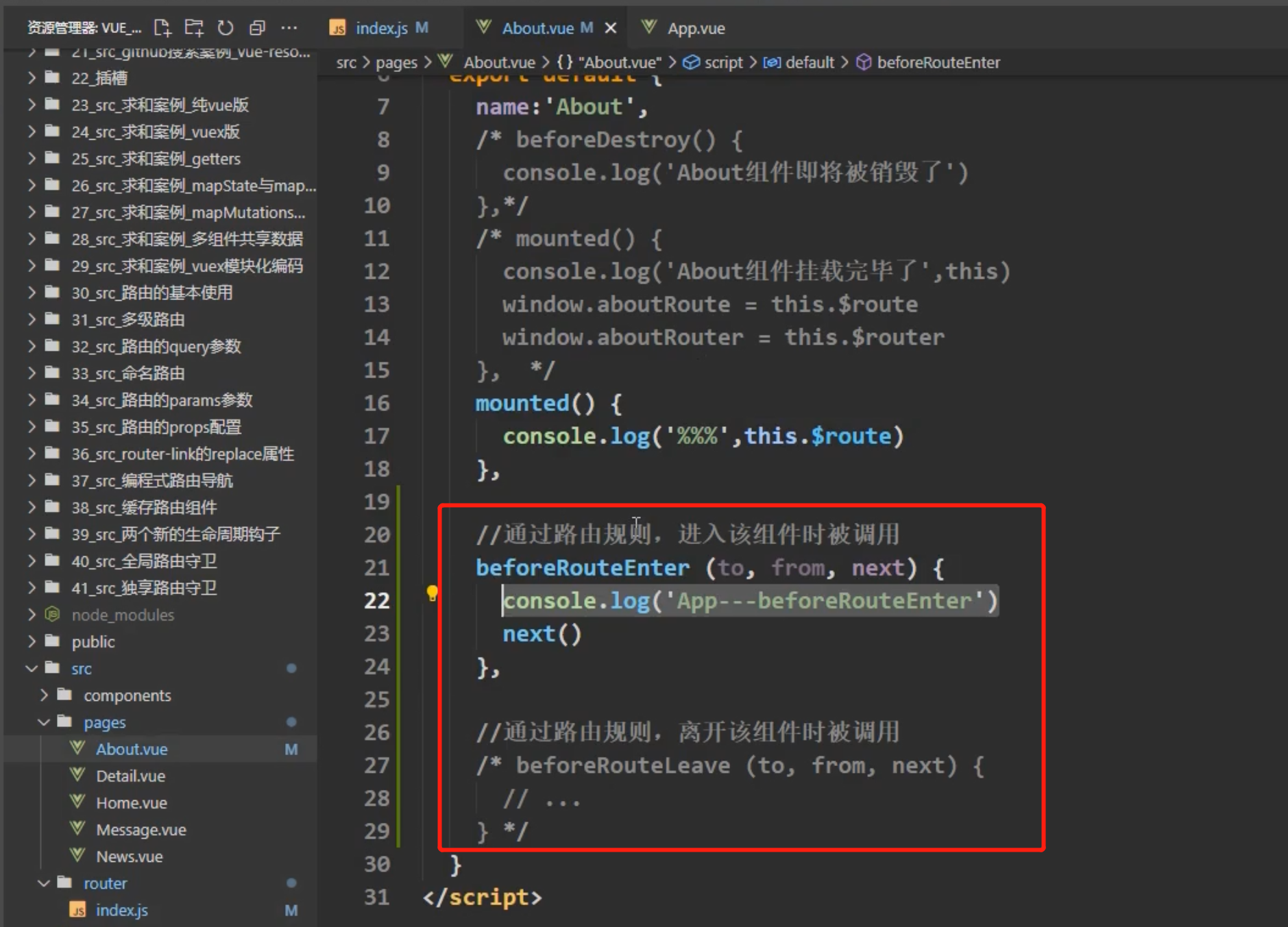Collapse the src folder
This screenshot has height=927, width=1288.
pos(32,669)
